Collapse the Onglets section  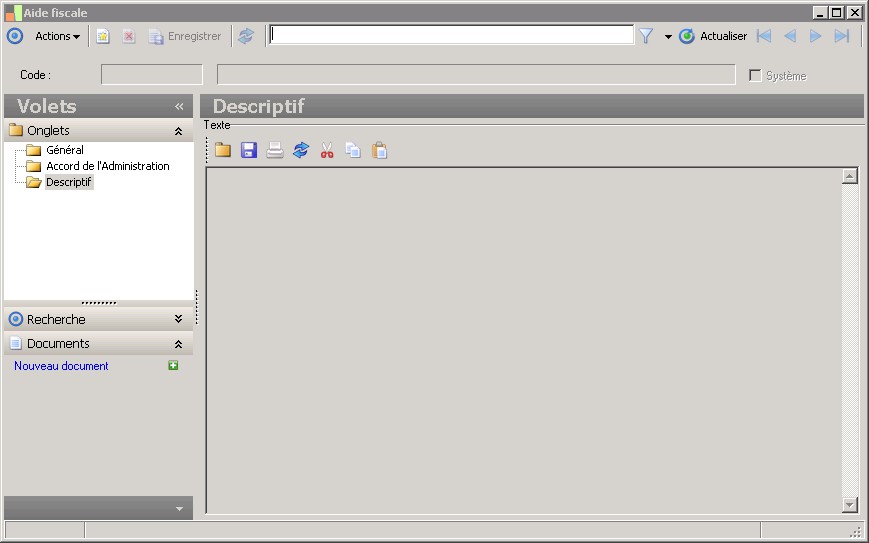(178, 131)
